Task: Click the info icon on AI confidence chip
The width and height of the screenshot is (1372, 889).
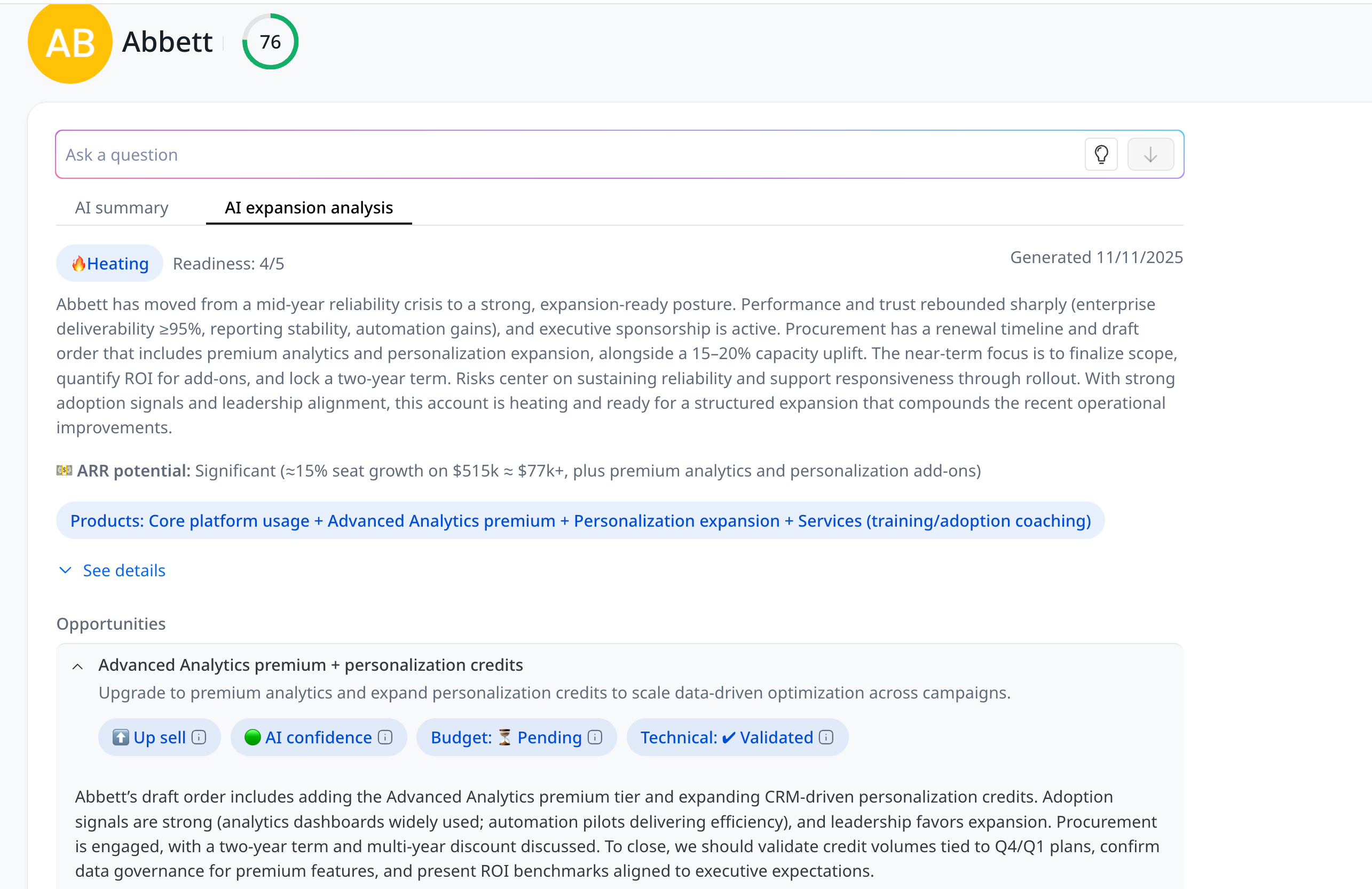Action: pos(385,737)
